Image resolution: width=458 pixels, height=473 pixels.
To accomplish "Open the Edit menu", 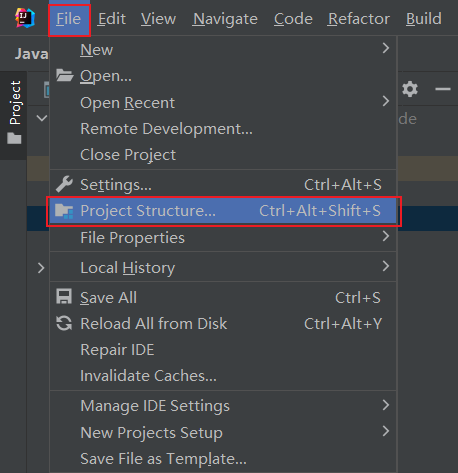I will 112,19.
